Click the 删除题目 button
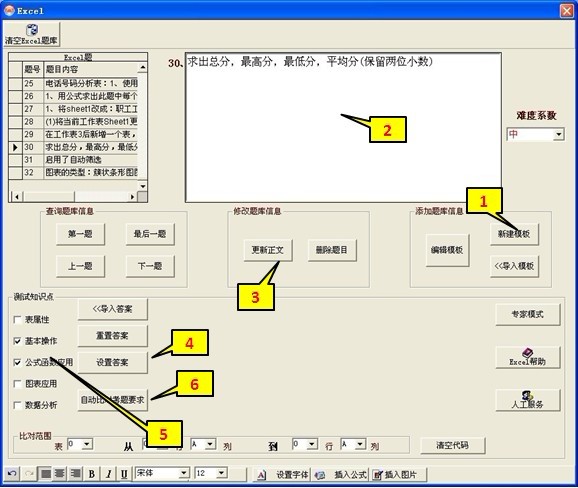Viewport: 578px width, 488px height. (x=332, y=250)
